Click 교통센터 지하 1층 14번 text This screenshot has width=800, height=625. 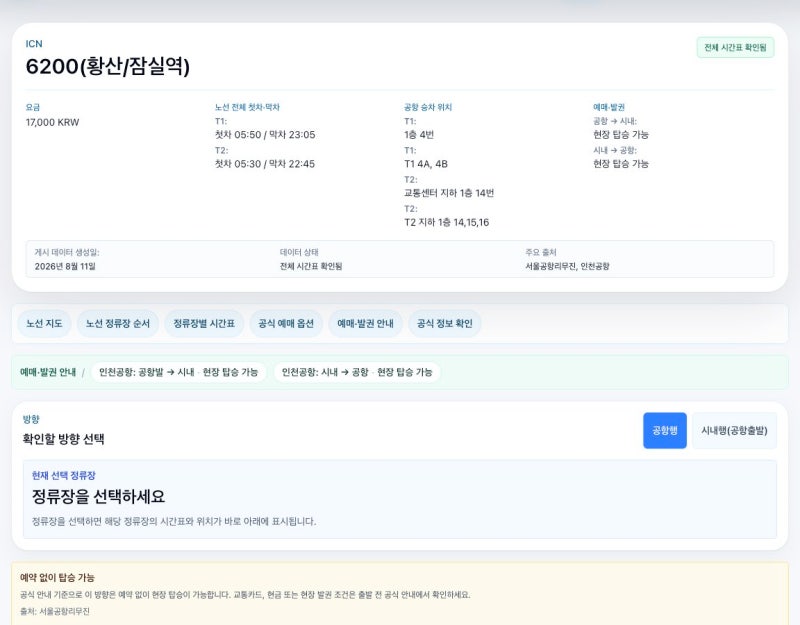click(x=449, y=193)
